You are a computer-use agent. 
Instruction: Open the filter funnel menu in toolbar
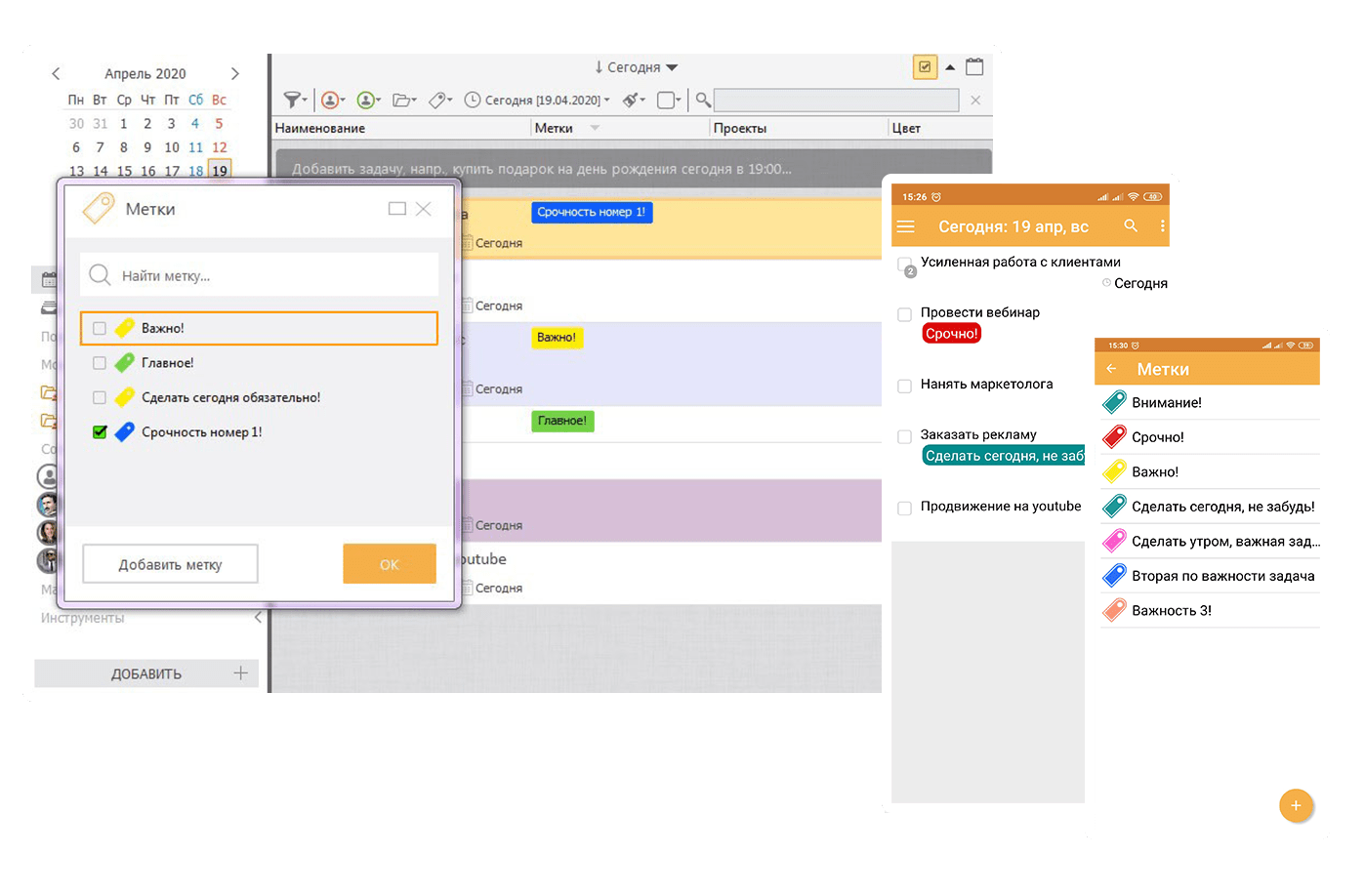pos(294,100)
